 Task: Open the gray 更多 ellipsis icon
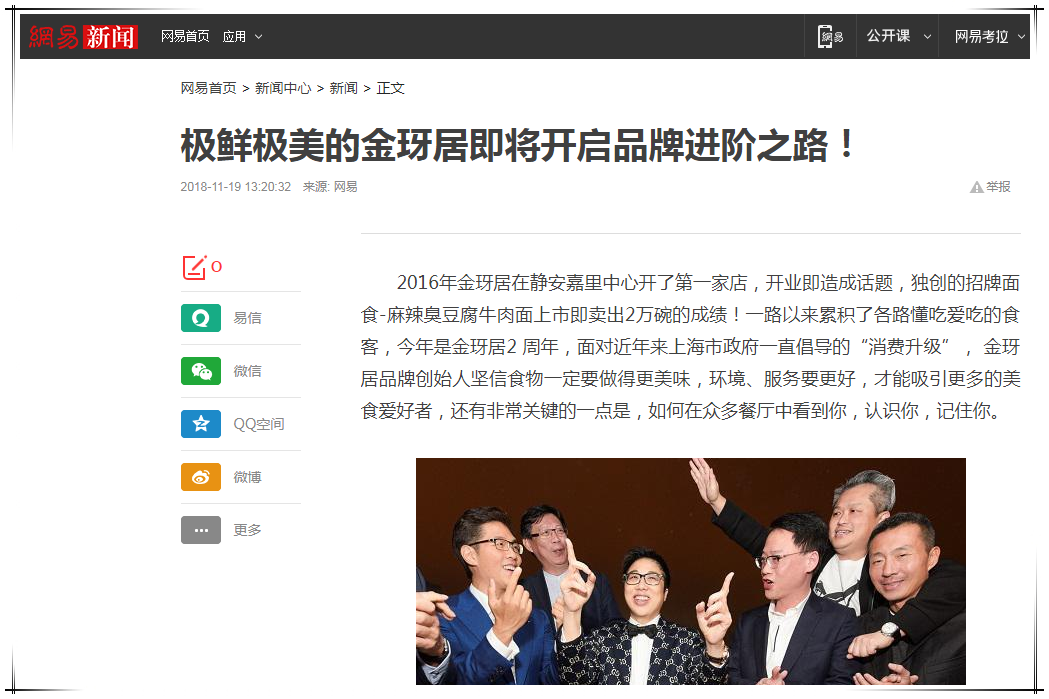(201, 530)
